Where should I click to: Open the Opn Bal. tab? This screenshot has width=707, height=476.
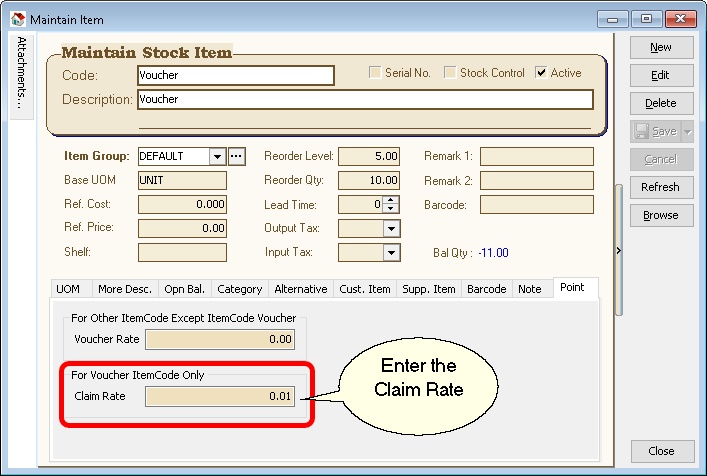click(x=184, y=289)
